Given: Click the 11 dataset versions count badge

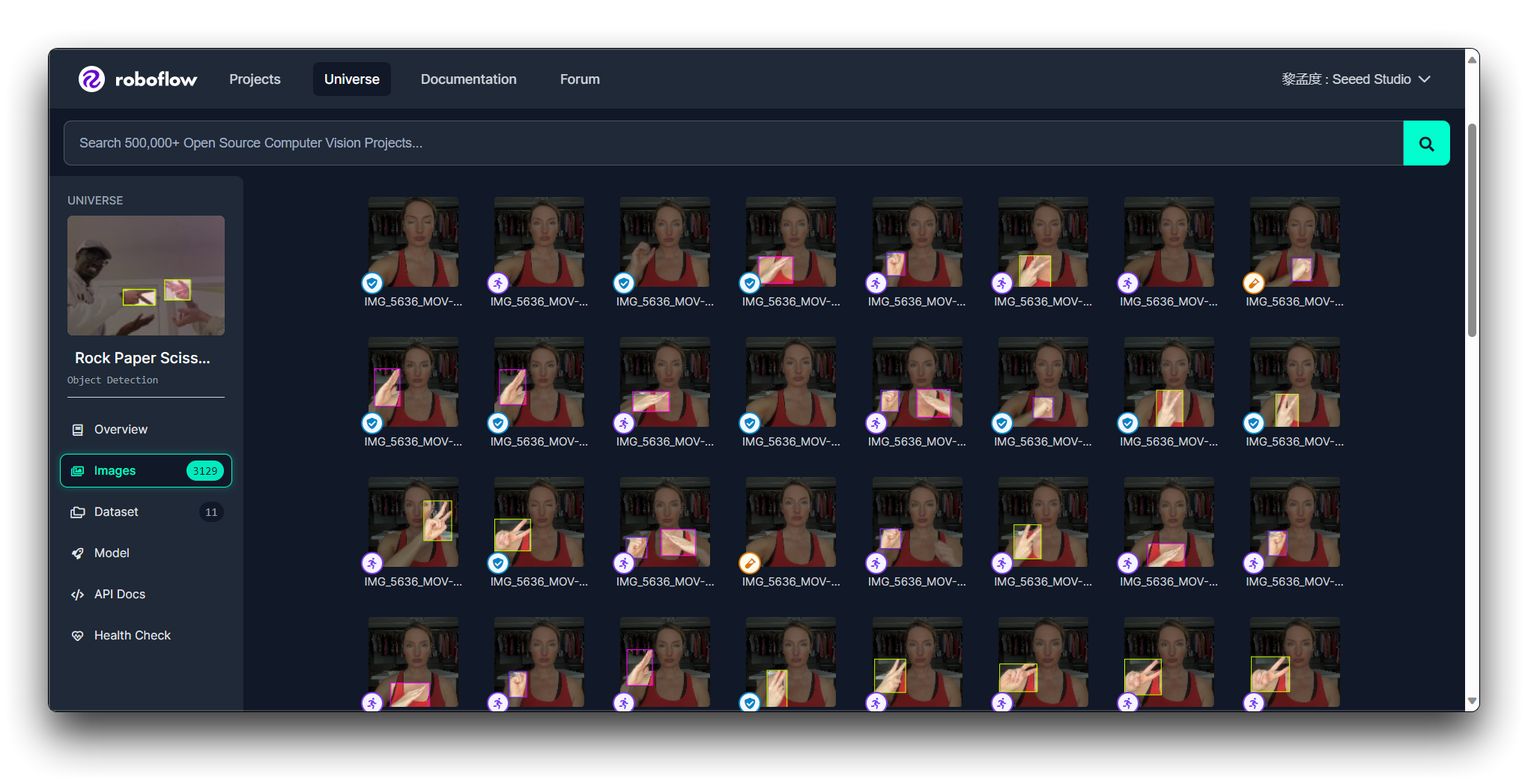Looking at the screenshot, I should tap(211, 512).
